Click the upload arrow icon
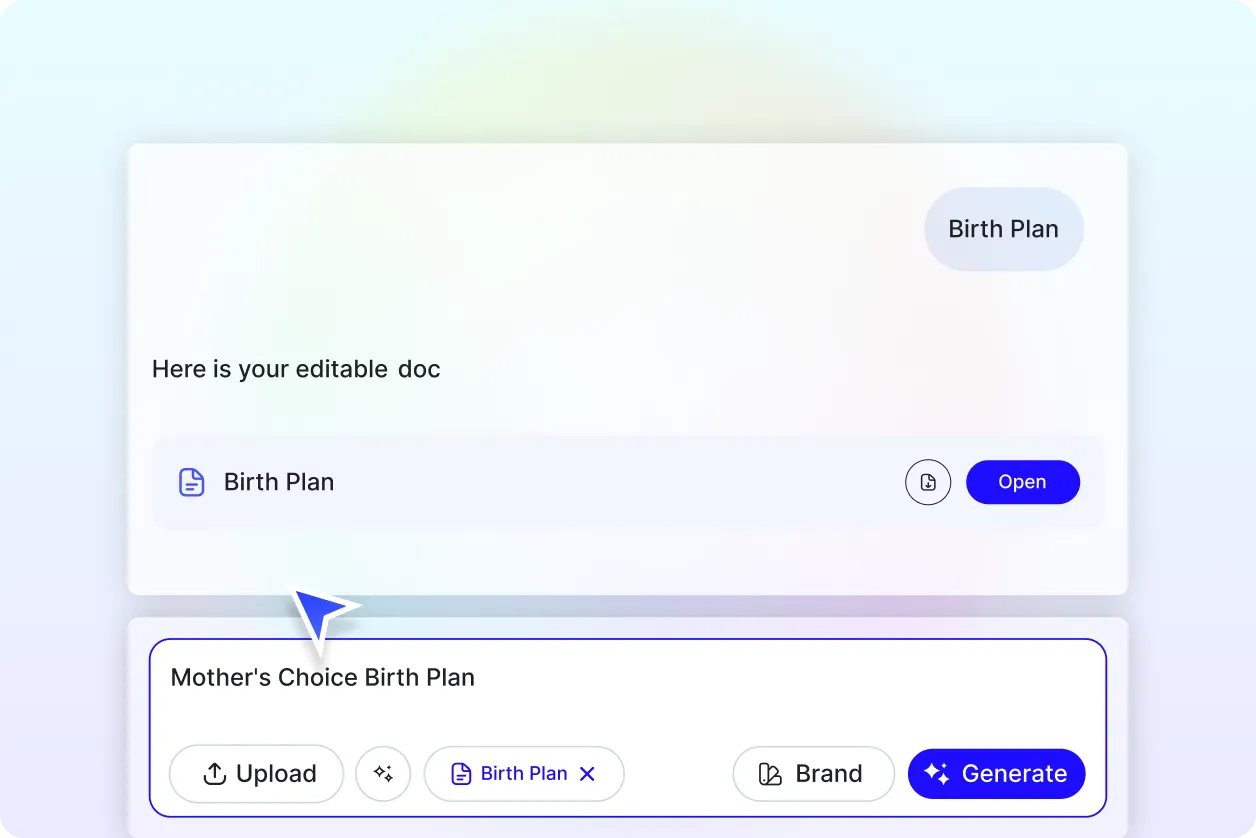Viewport: 1256px width, 838px height. [214, 774]
